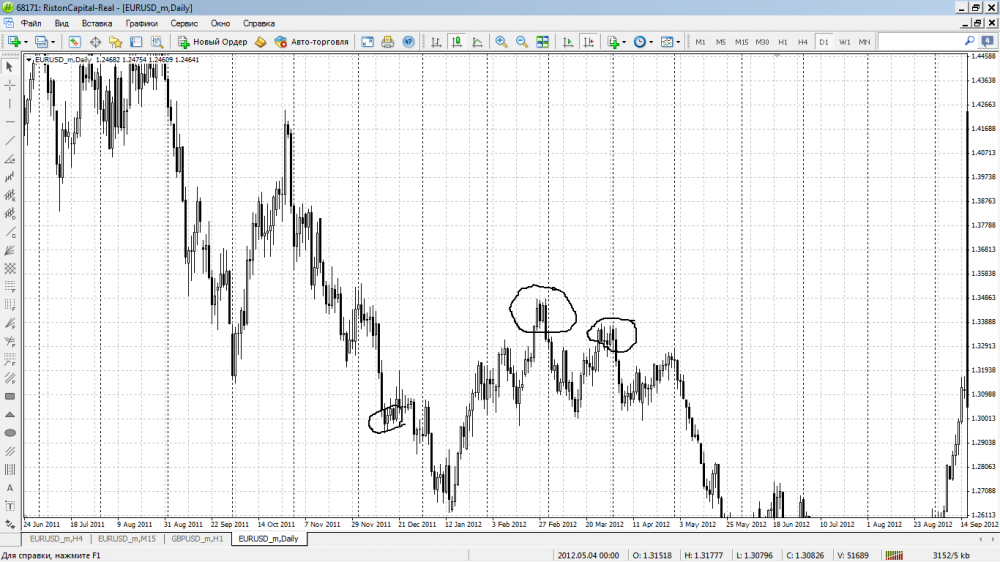1000x562 pixels.
Task: Open the Strategy Tester icon
Action: click(157, 42)
